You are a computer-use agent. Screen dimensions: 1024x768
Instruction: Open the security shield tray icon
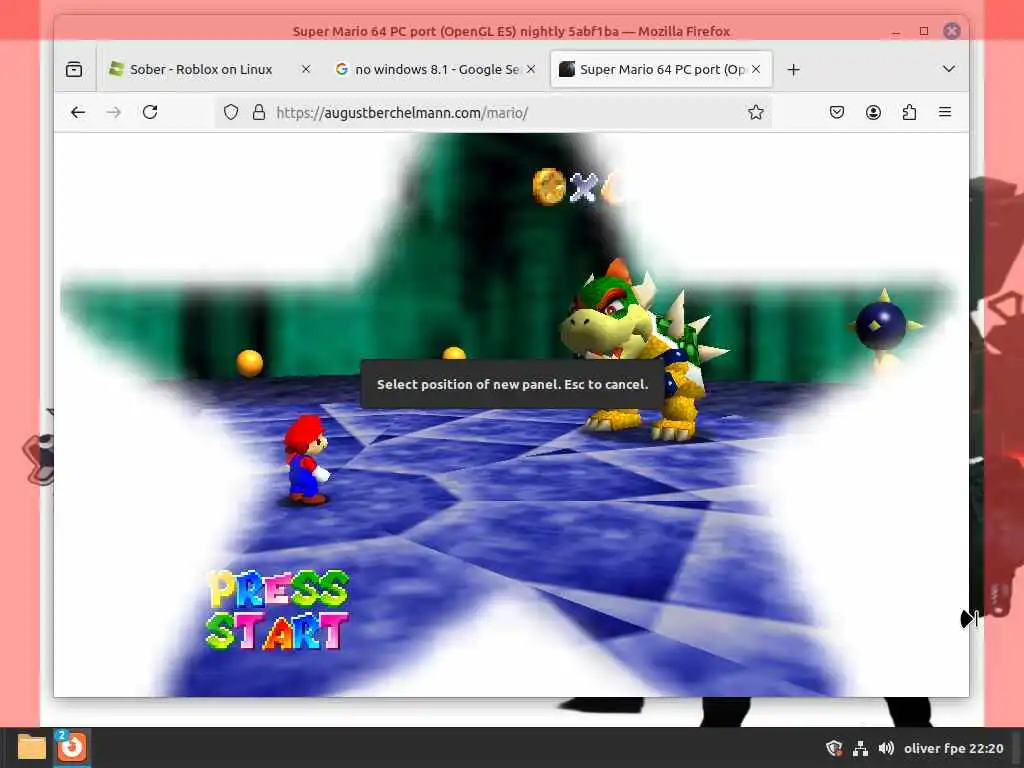pos(834,748)
